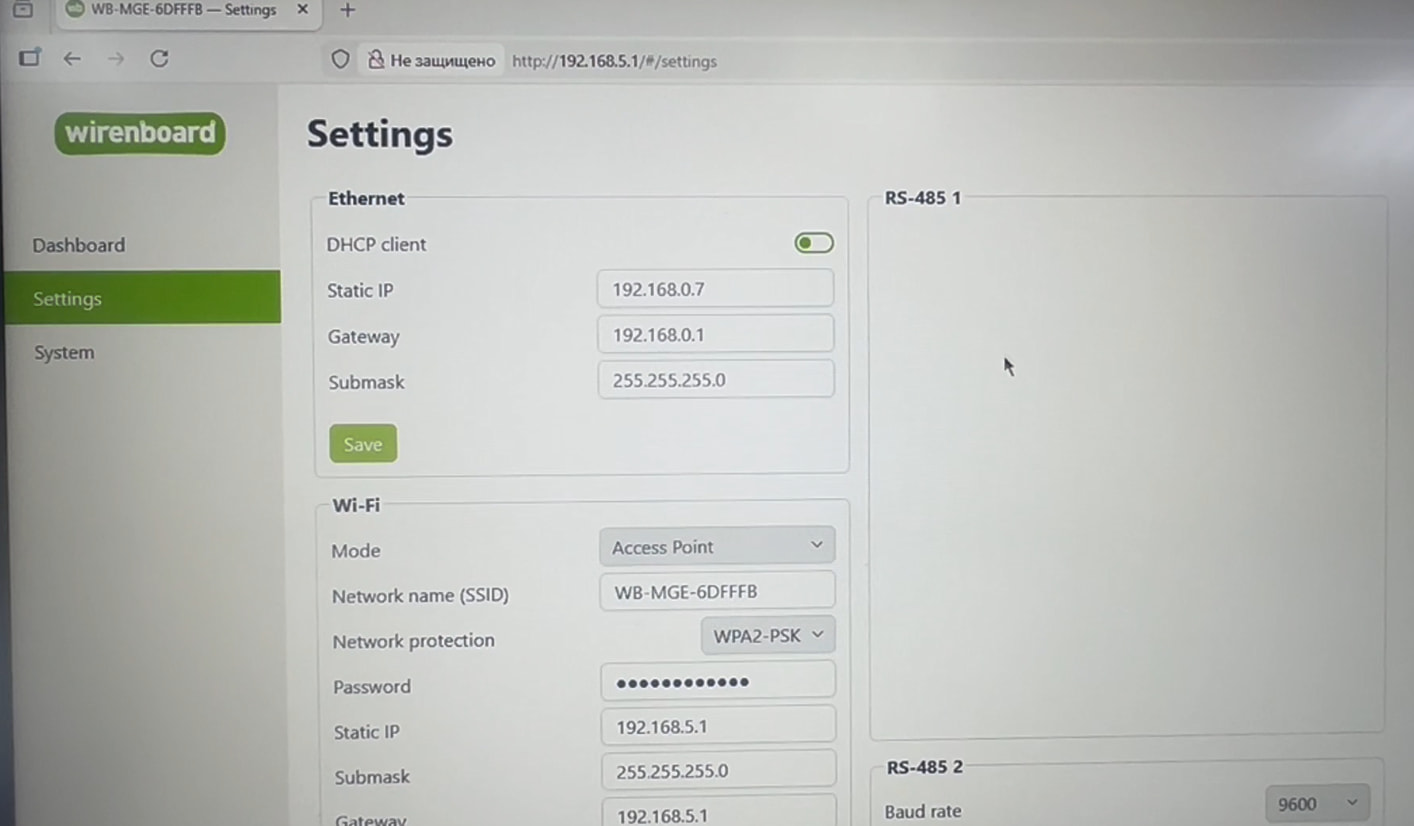Click the not-secure padlock icon
The width and height of the screenshot is (1414, 826).
(x=375, y=60)
